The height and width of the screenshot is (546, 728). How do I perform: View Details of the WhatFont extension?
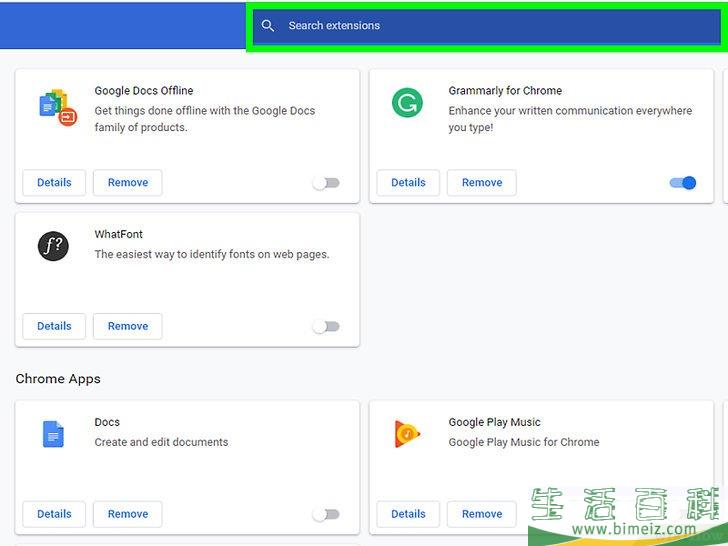point(54,326)
